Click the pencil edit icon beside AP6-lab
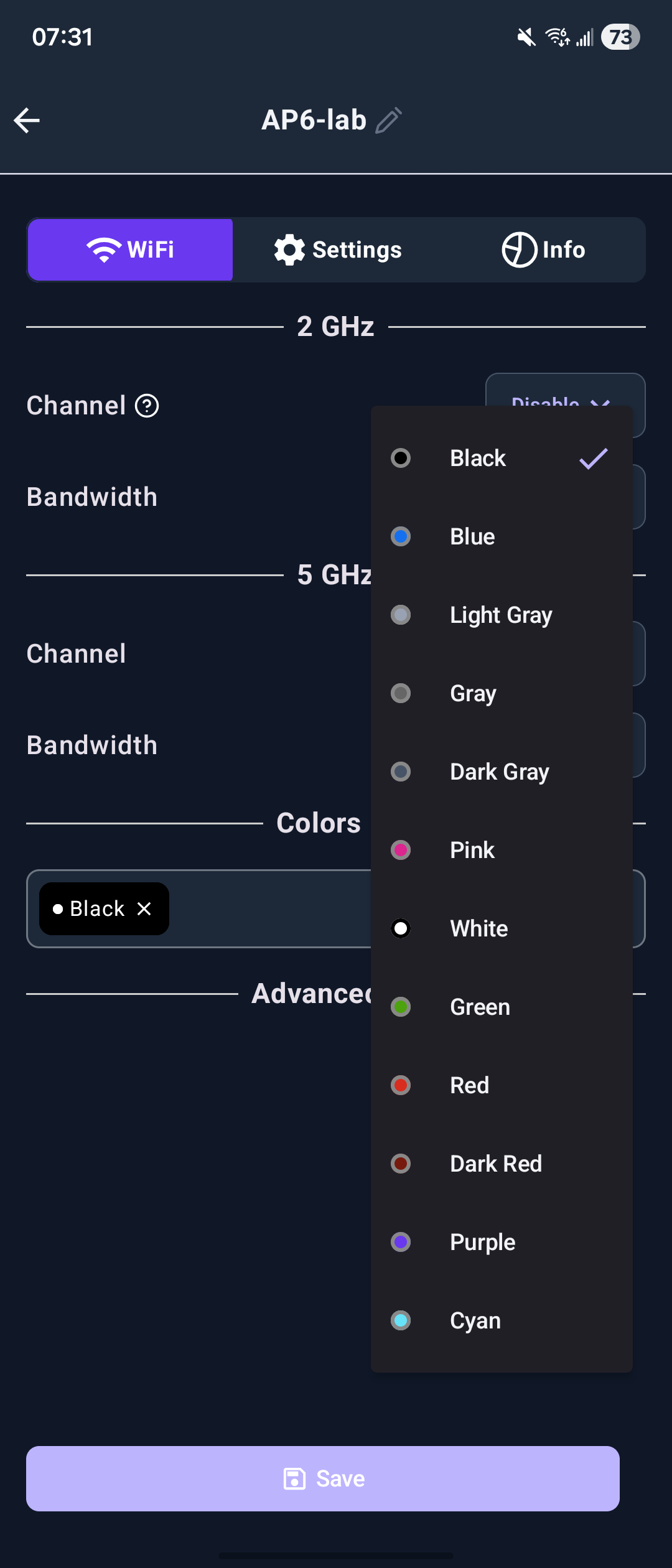The image size is (672, 1568). 389,120
